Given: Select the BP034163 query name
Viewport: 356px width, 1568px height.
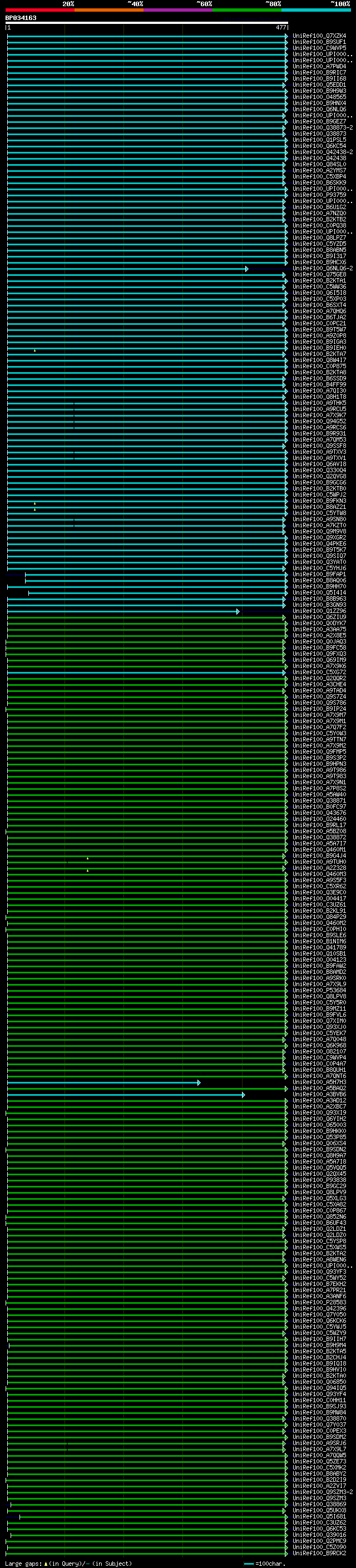Looking at the screenshot, I should click(21, 18).
